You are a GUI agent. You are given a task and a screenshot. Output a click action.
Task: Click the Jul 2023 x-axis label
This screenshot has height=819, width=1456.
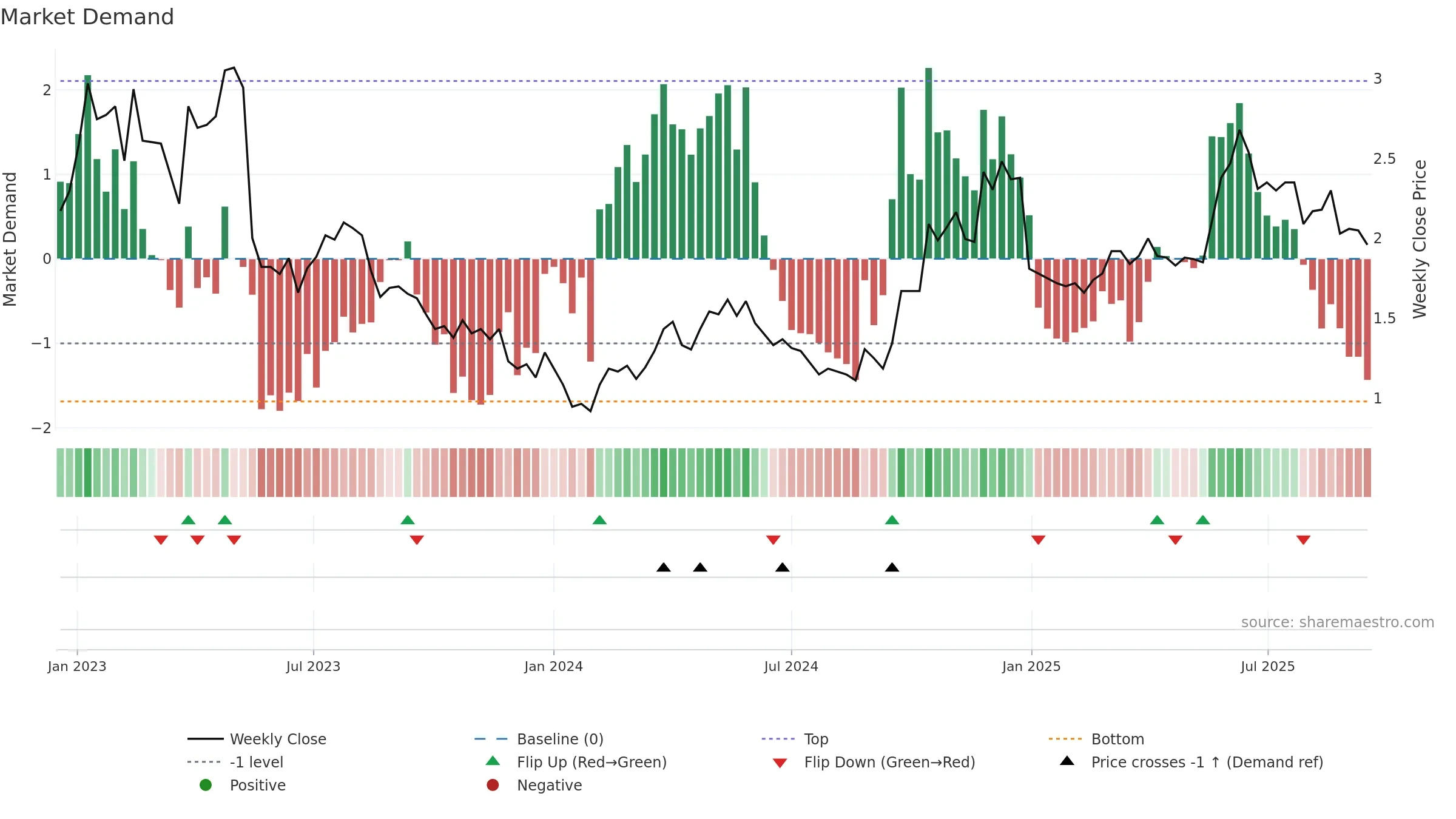point(313,666)
